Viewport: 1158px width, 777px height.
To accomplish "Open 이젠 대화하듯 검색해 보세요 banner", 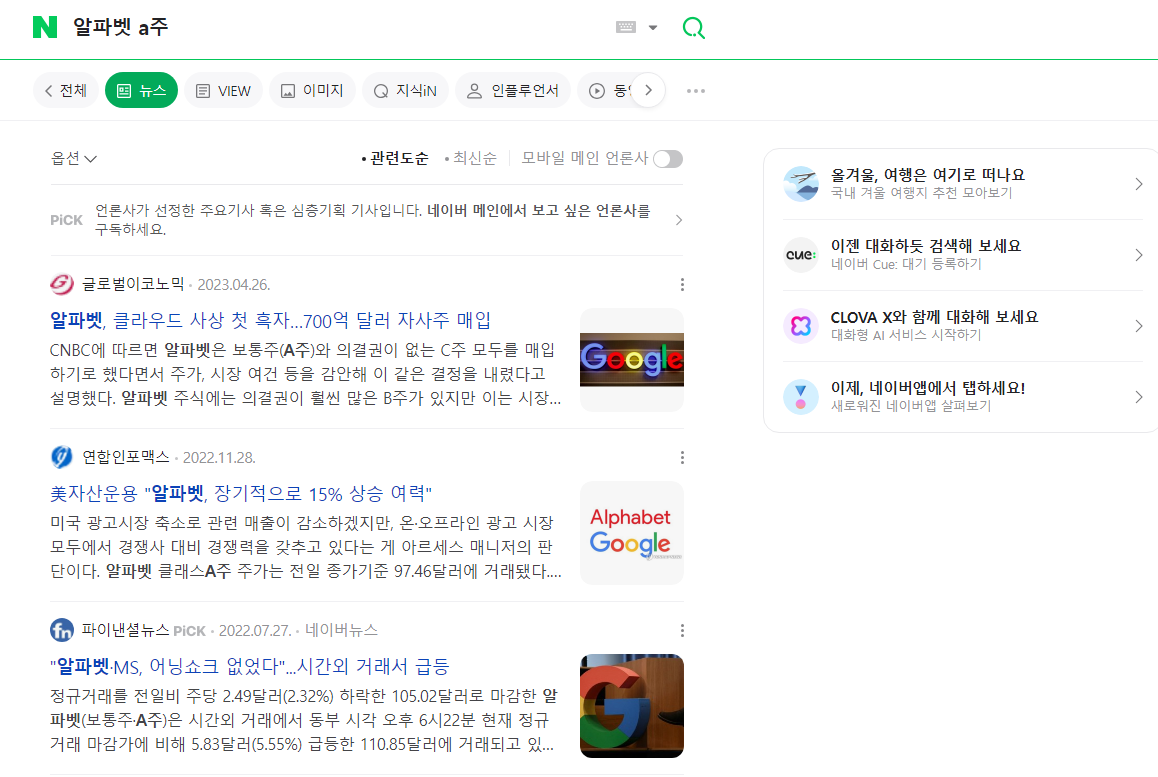I will (963, 255).
